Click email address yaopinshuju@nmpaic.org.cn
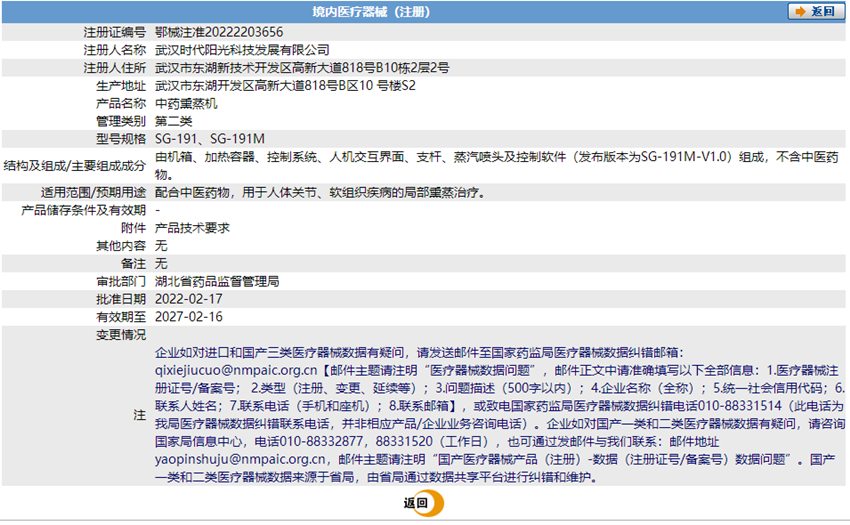Screen dimensions: 850x525 tap(240, 459)
